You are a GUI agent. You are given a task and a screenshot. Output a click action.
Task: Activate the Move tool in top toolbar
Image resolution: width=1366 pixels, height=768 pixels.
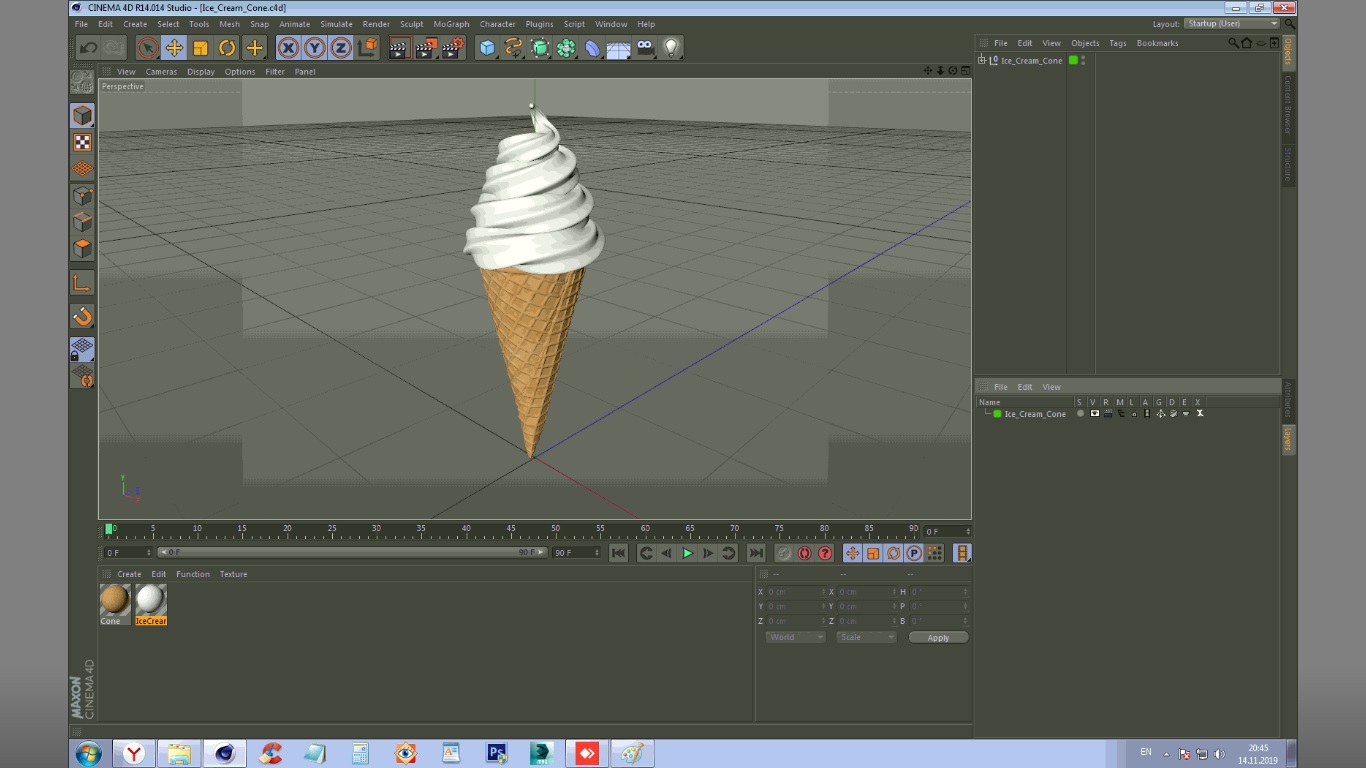174,47
